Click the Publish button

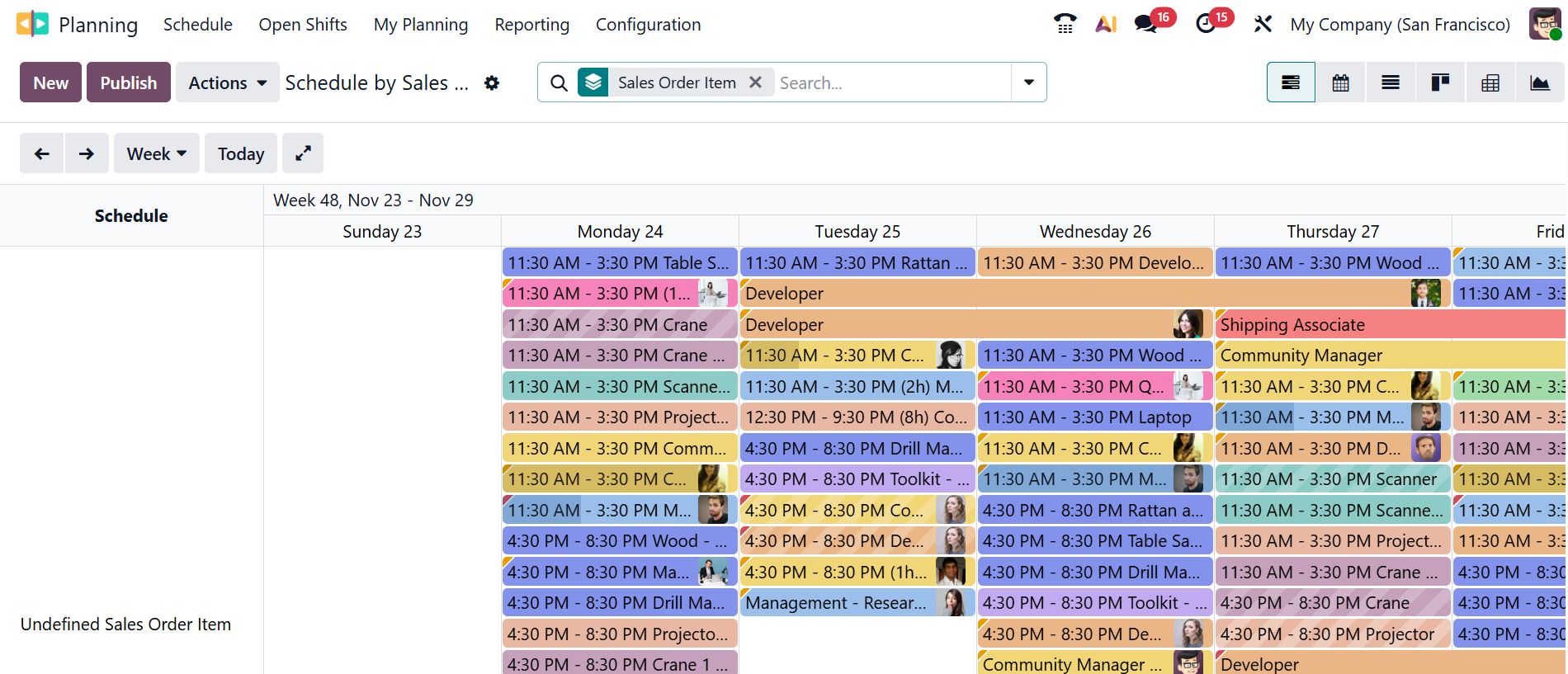[x=129, y=82]
